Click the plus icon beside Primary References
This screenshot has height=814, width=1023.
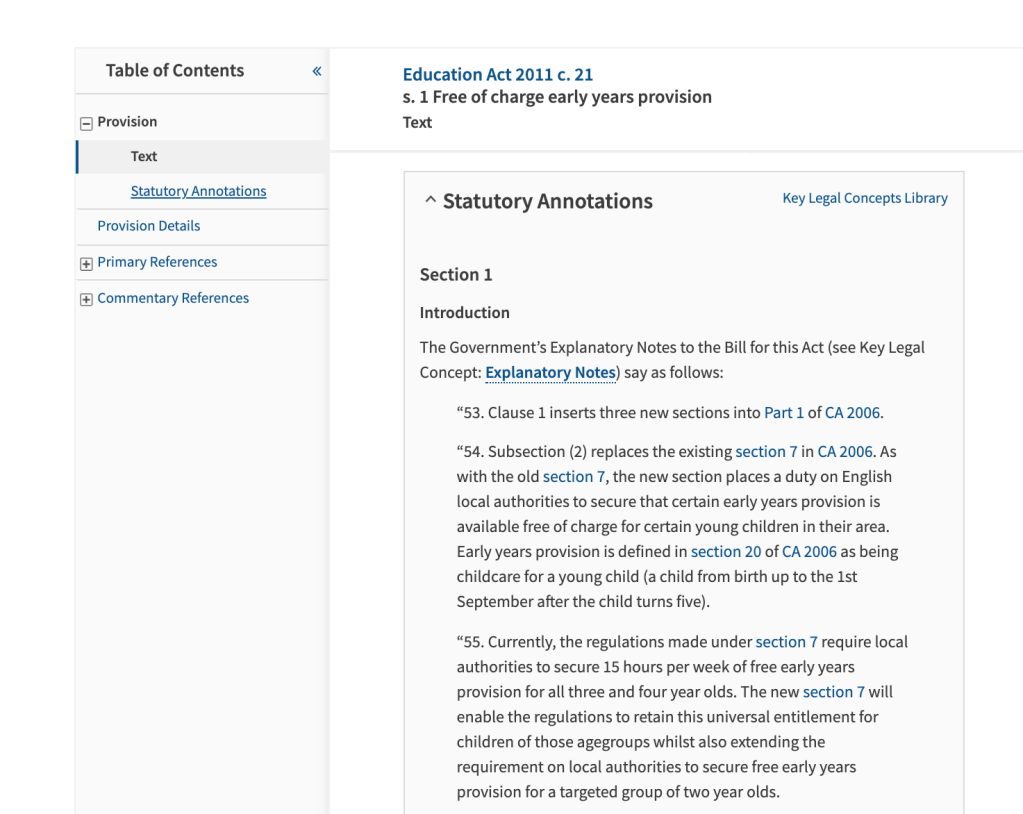86,263
